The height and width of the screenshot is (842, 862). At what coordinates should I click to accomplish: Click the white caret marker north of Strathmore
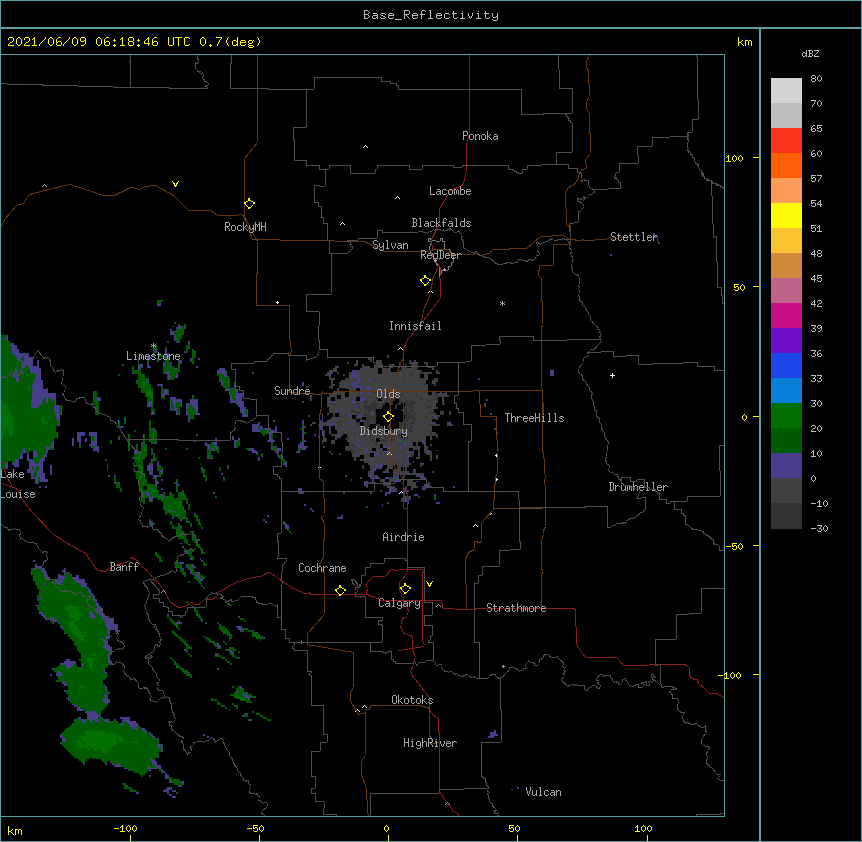(x=476, y=526)
